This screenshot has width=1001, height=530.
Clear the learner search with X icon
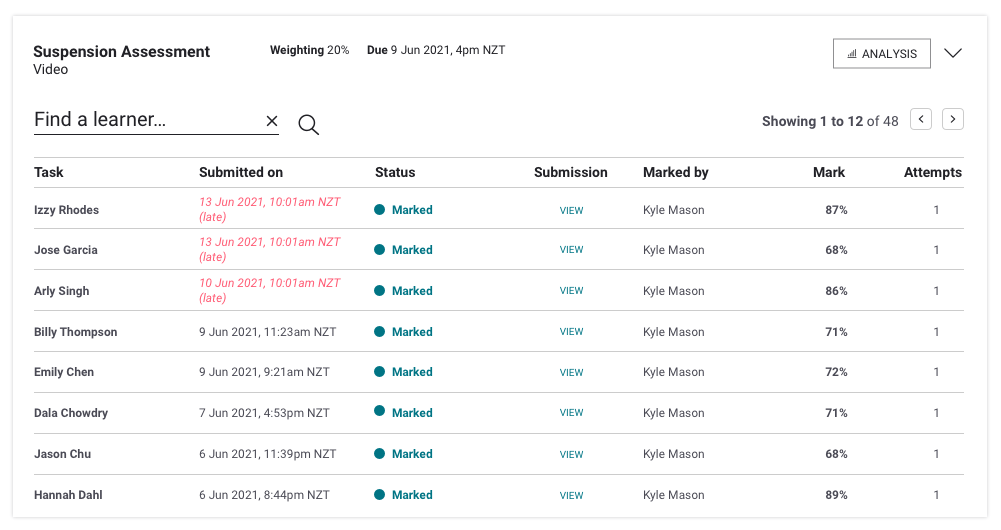coord(271,121)
